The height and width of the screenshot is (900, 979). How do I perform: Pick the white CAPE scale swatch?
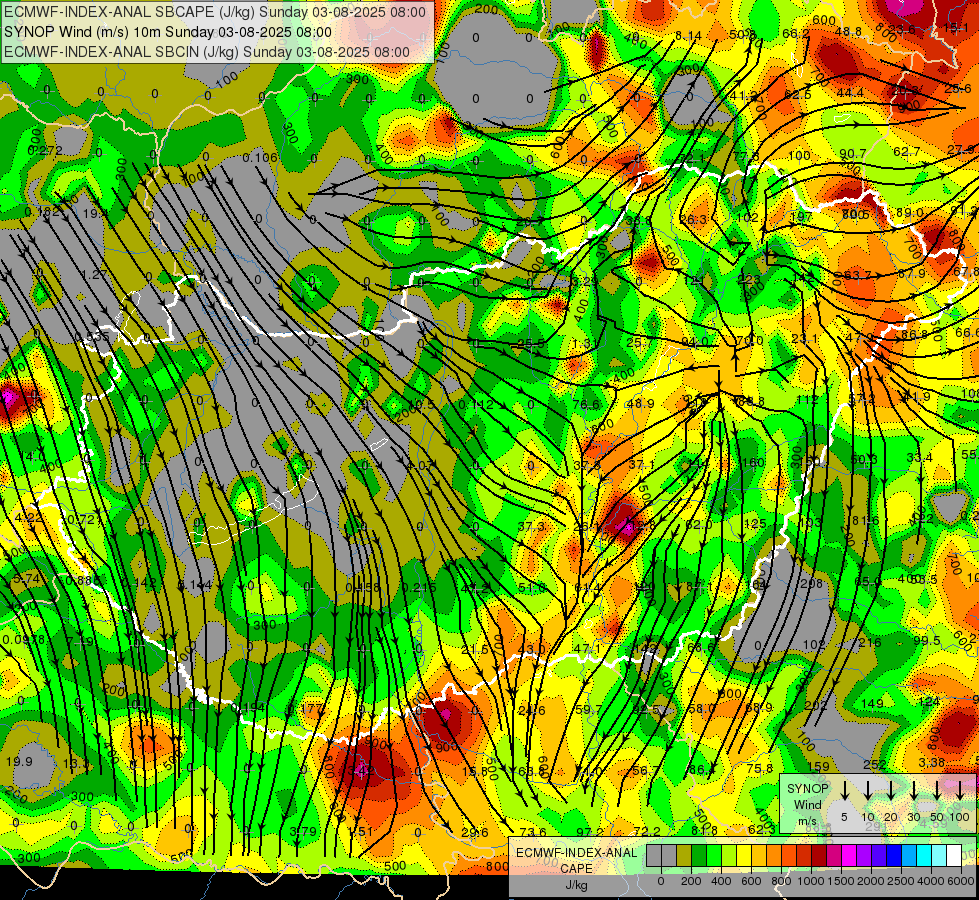coord(954,856)
